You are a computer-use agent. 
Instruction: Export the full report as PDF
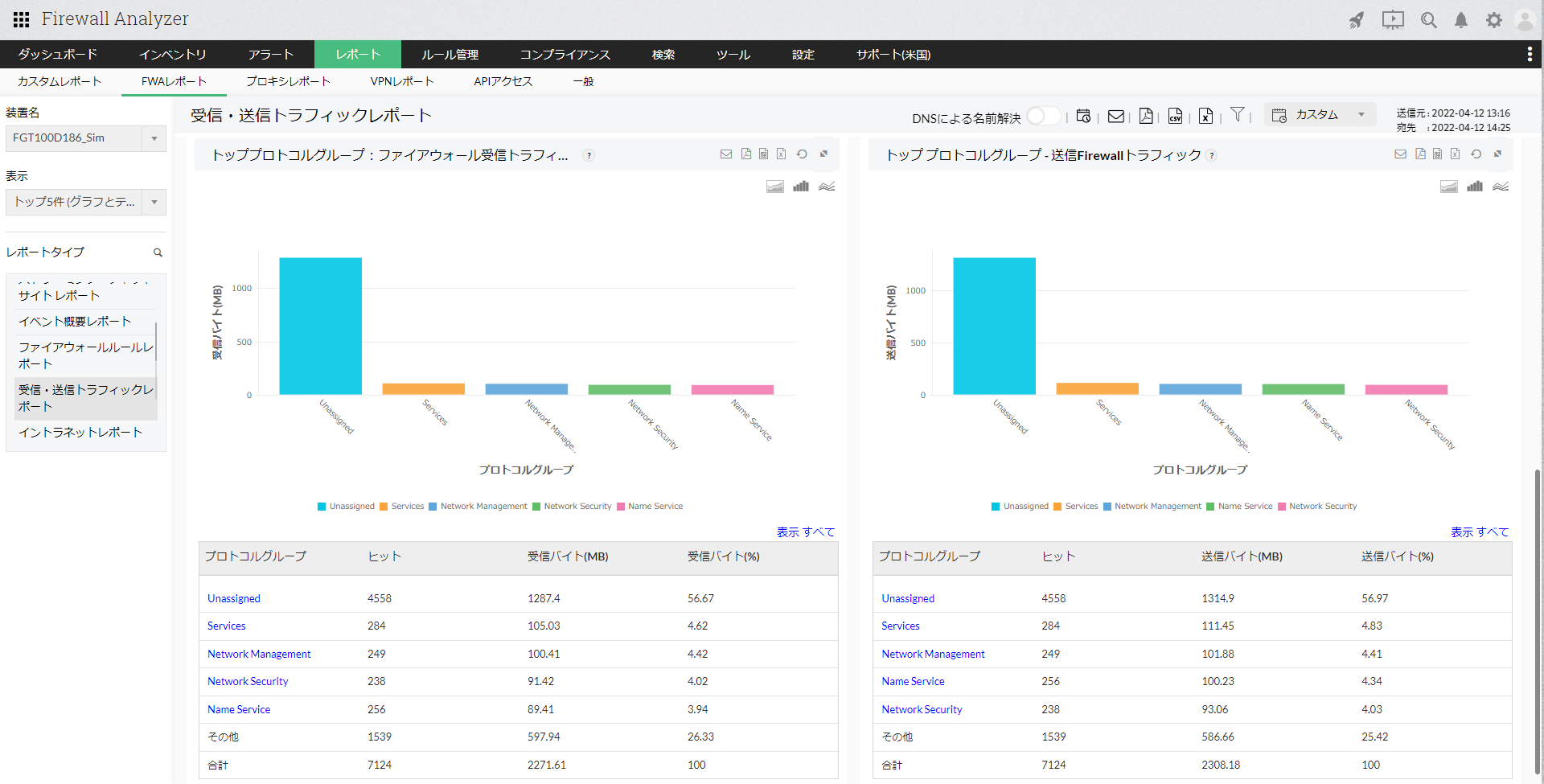[x=1146, y=117]
